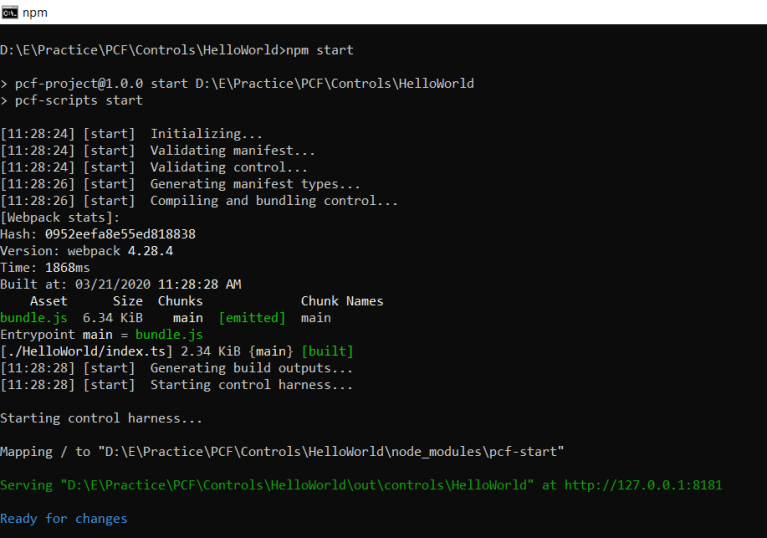
Task: Click the 'npm start' command text
Action: click(320, 50)
